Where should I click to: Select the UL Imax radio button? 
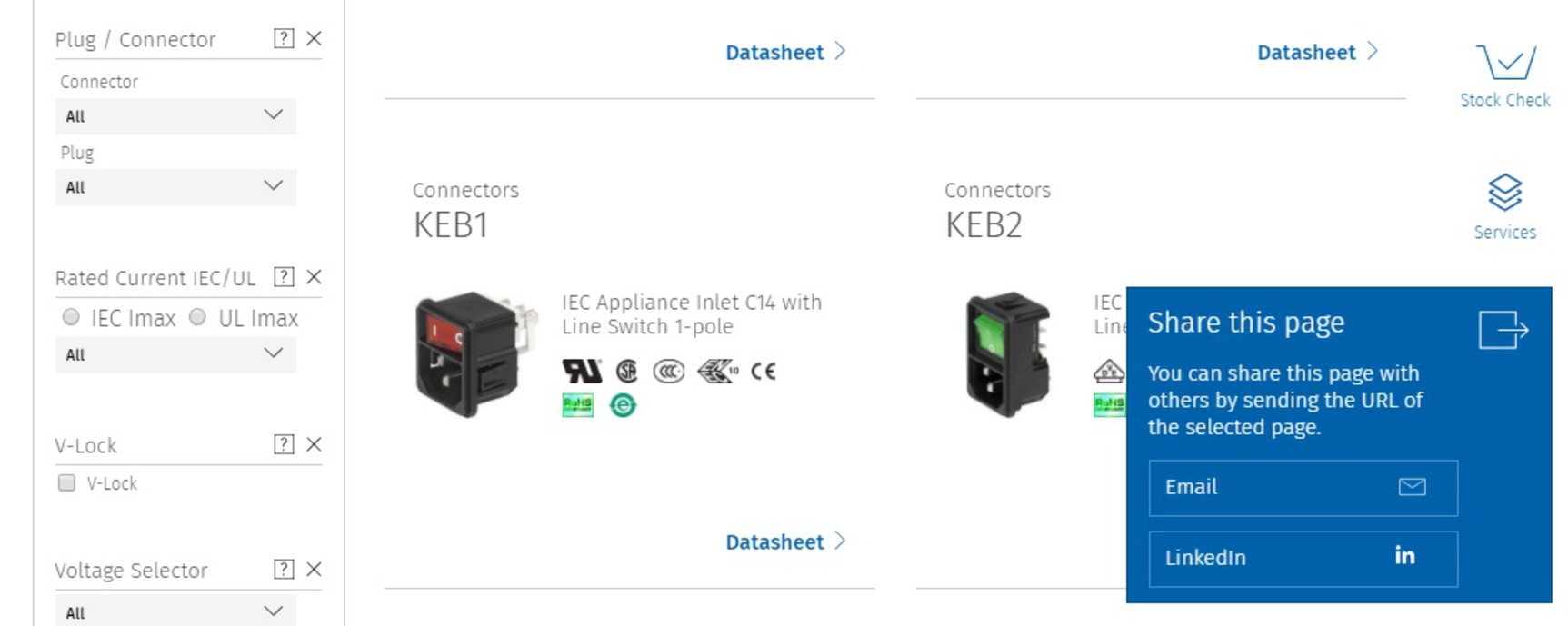197,317
